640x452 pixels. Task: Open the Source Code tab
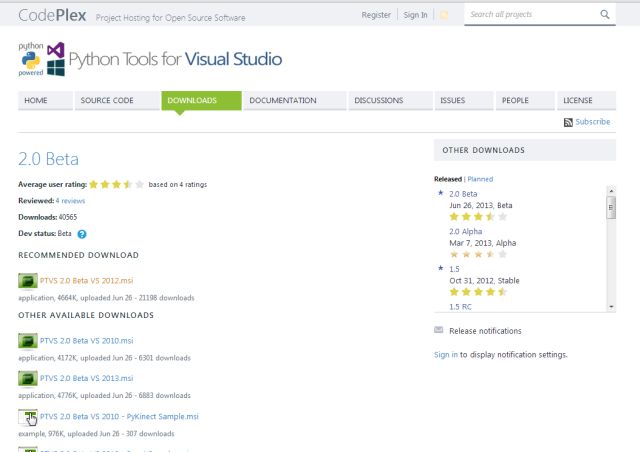(x=107, y=101)
